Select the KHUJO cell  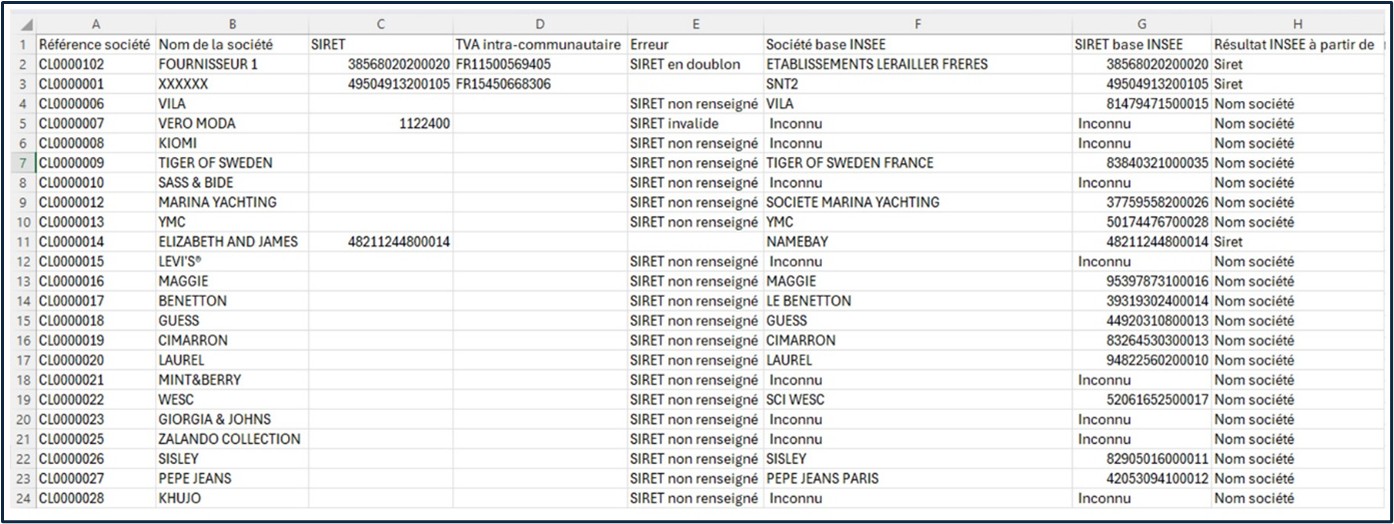[232, 498]
